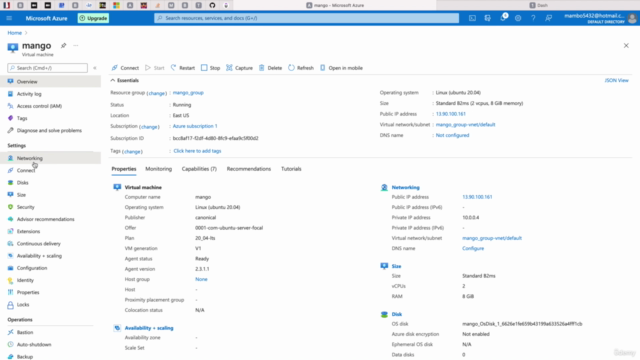Open JSON View link
The width and height of the screenshot is (640, 360).
616,80
